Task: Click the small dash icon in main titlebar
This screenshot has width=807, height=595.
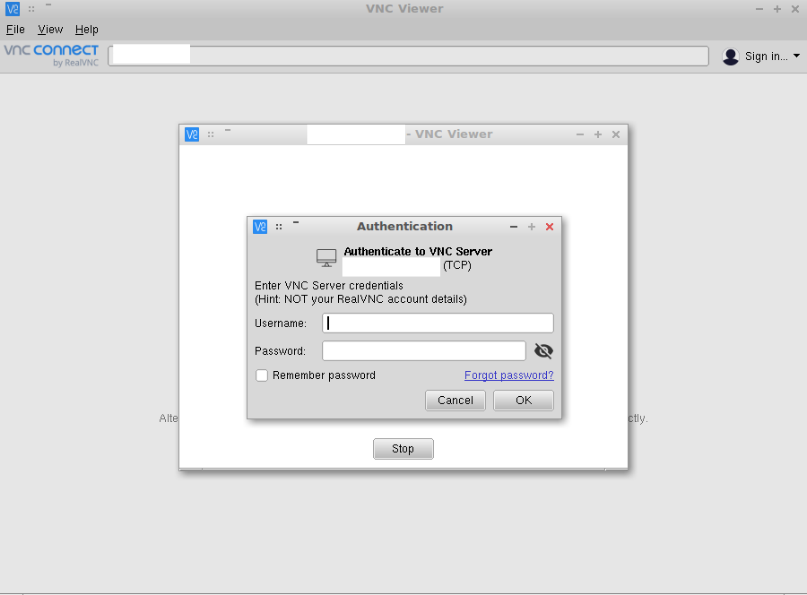Action: [48, 4]
